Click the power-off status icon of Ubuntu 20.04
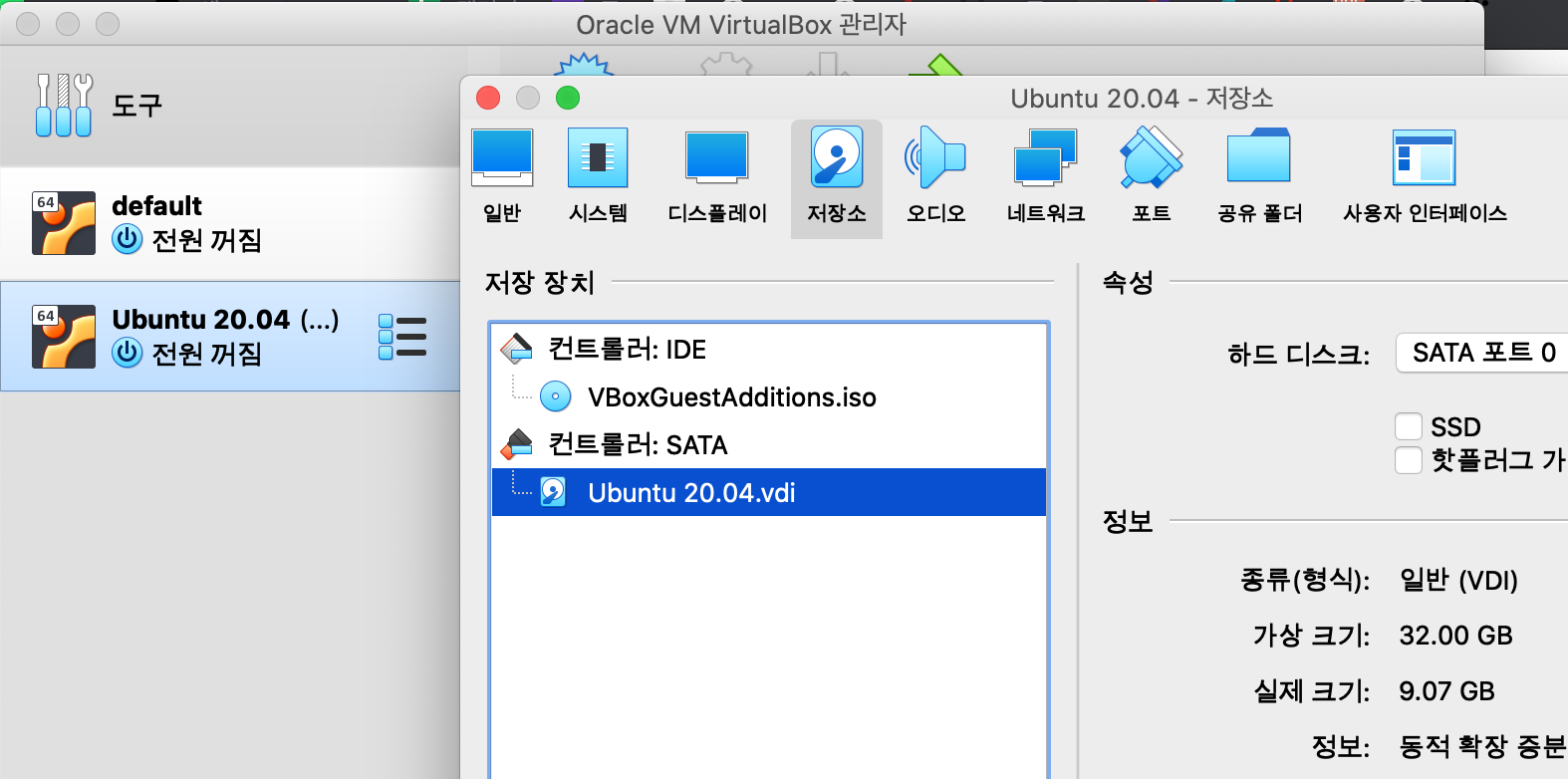 128,353
